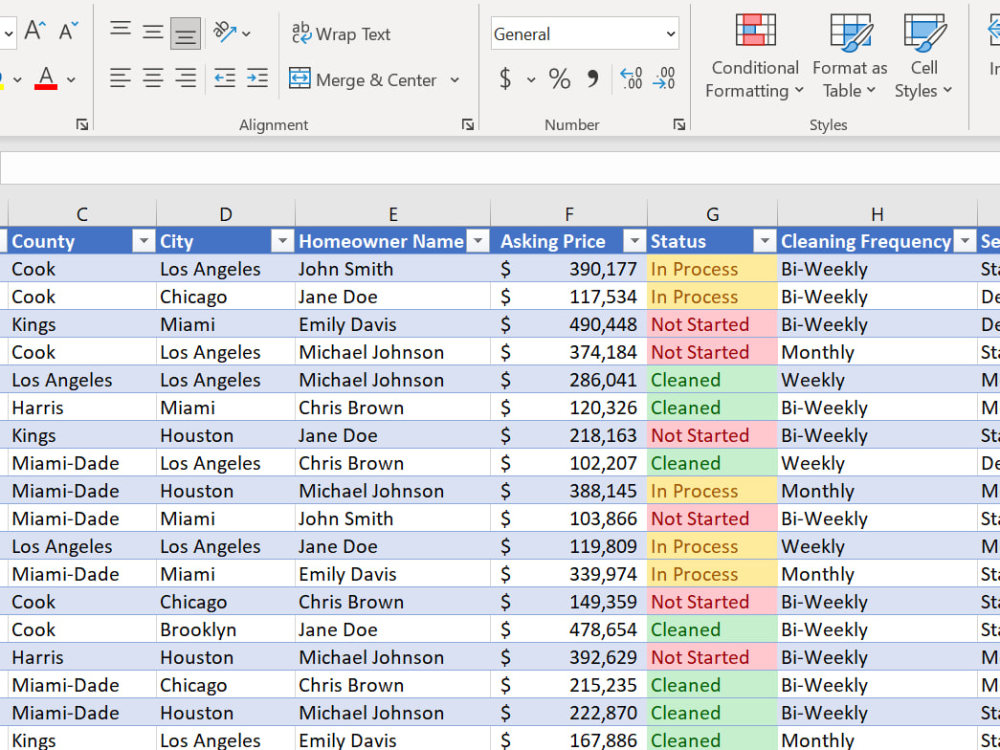Open Conditional Formatting menu
Viewport: 1000px width, 750px height.
[x=755, y=56]
